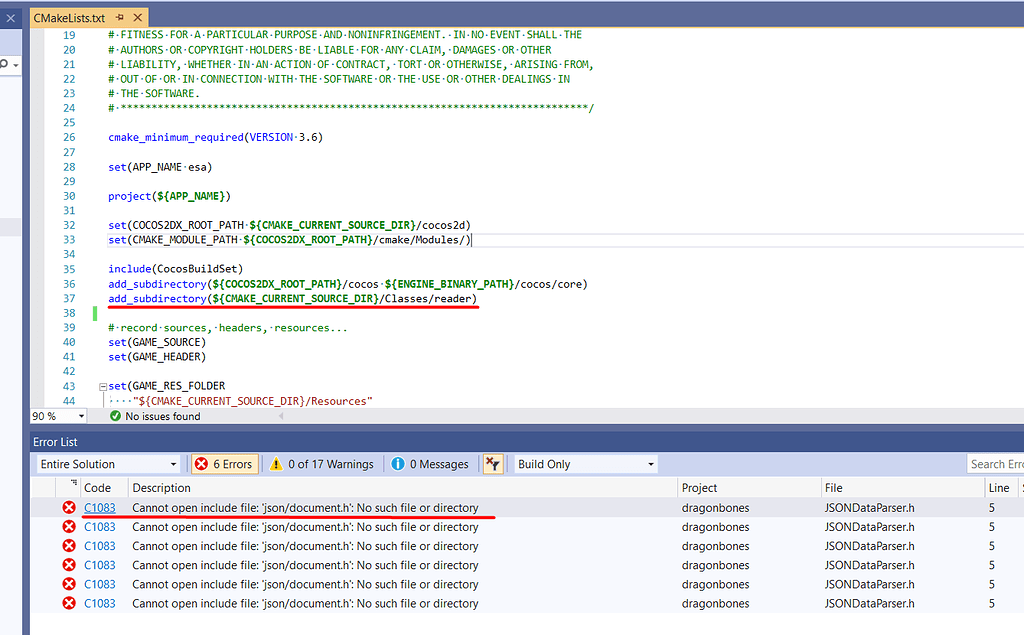The width and height of the screenshot is (1024, 635).
Task: Select the description text in the second error row
Action: coord(305,527)
